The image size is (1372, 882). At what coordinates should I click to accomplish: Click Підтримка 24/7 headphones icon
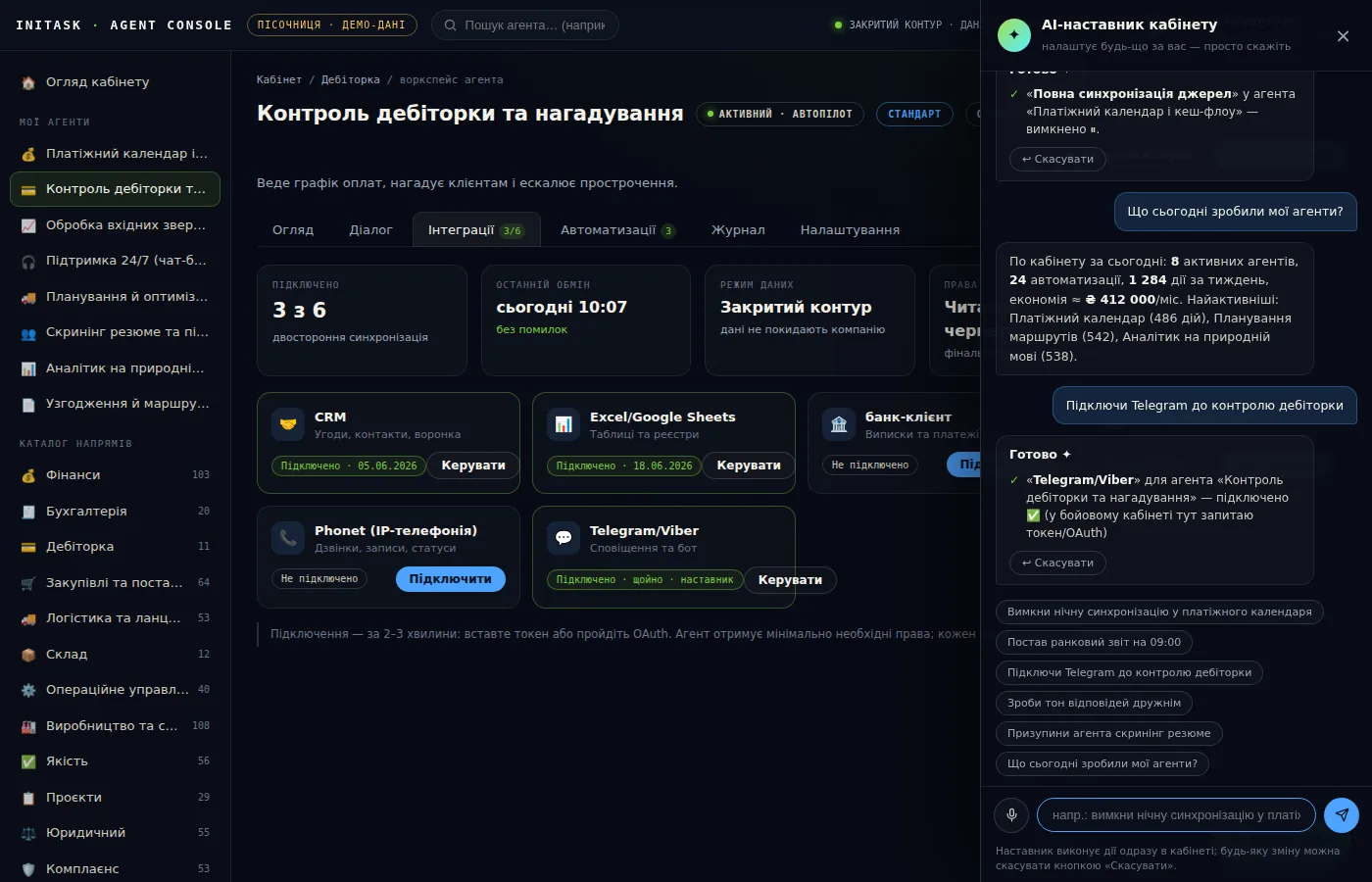[28, 261]
